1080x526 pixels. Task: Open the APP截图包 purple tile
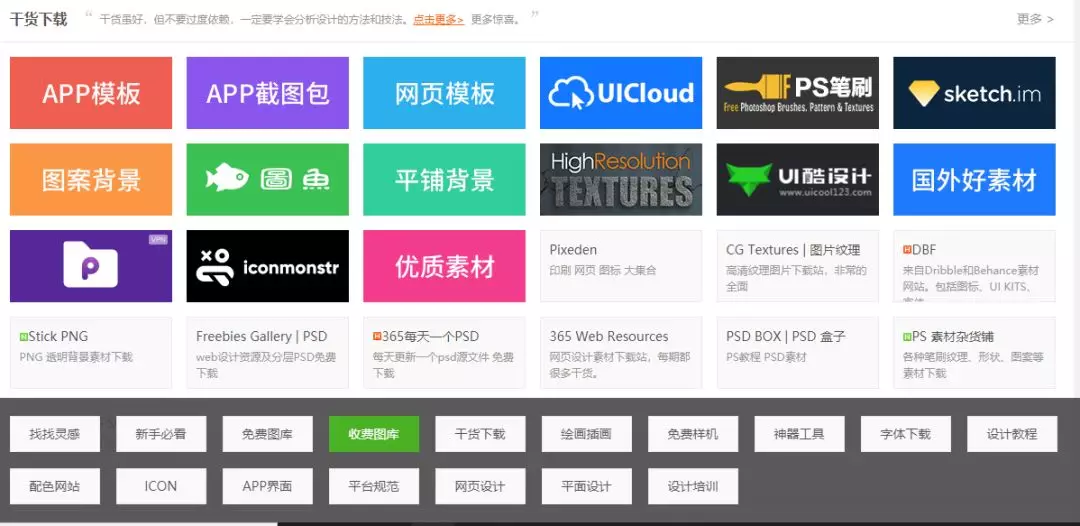267,93
